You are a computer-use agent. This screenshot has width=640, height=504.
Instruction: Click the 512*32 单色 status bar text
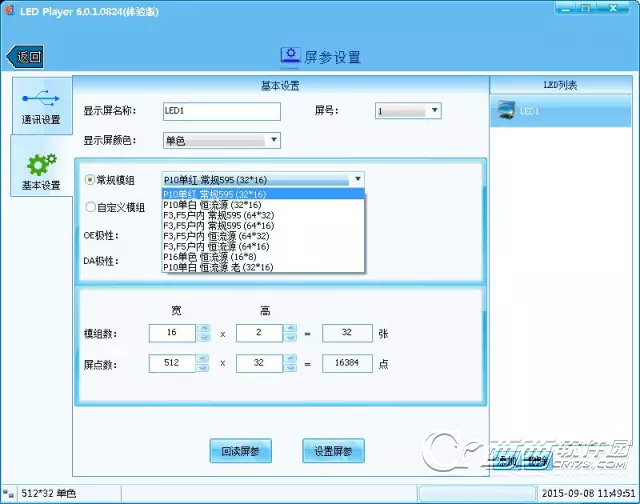click(x=49, y=493)
